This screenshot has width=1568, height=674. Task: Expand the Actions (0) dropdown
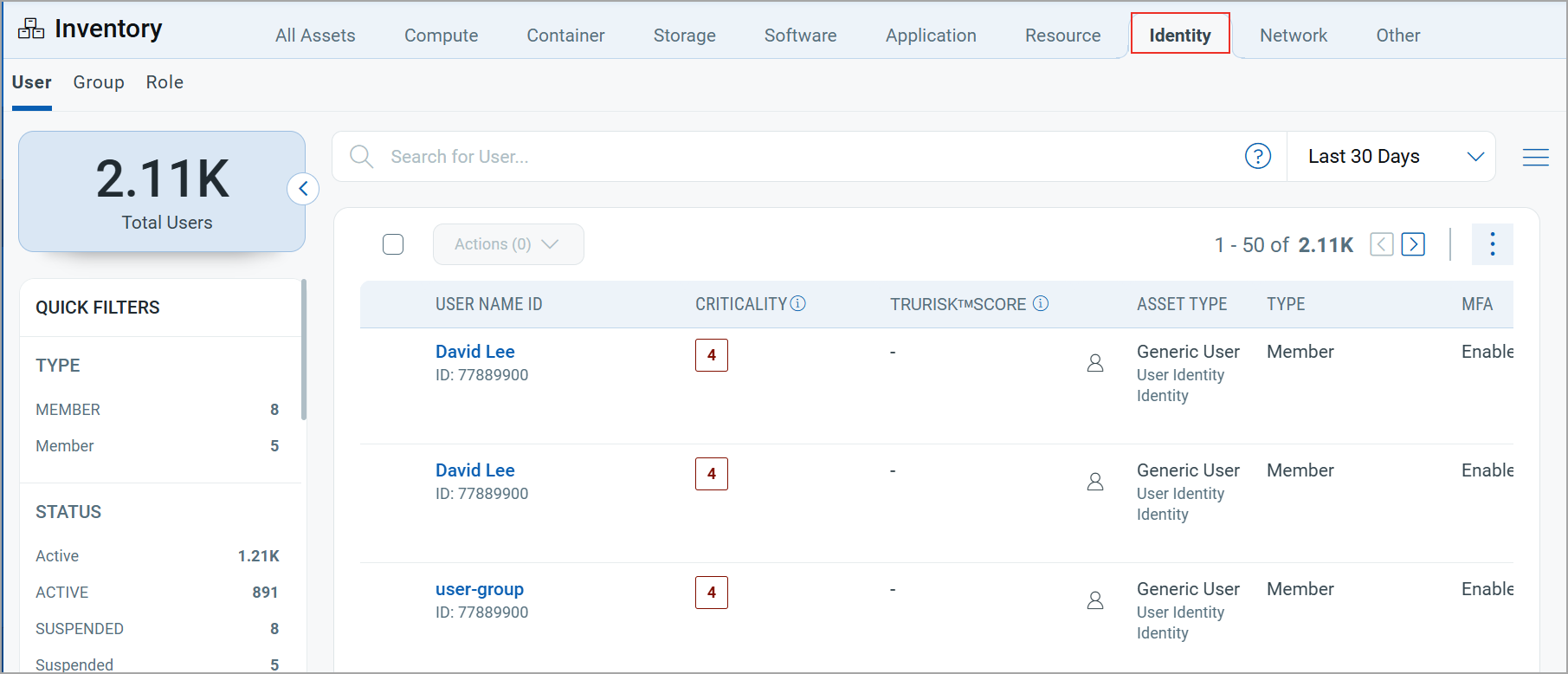pyautogui.click(x=507, y=244)
